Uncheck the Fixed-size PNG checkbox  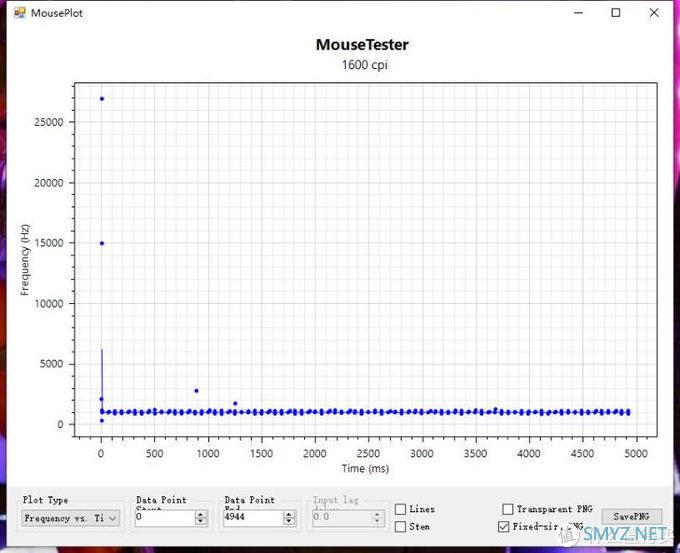click(503, 527)
